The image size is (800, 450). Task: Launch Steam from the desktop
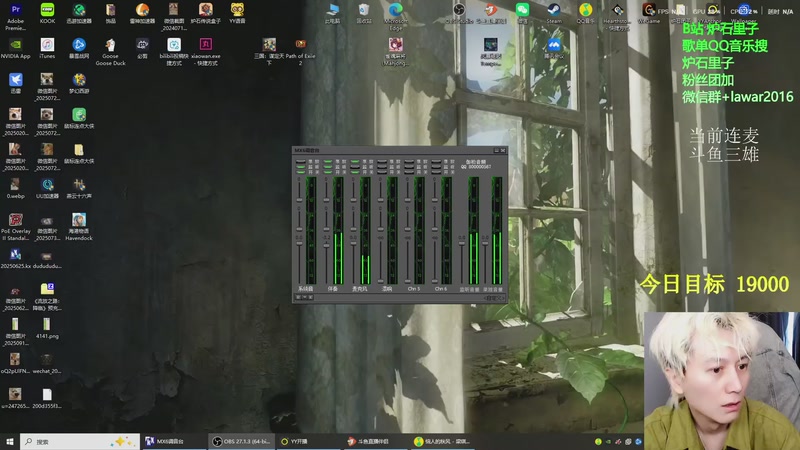click(x=554, y=13)
